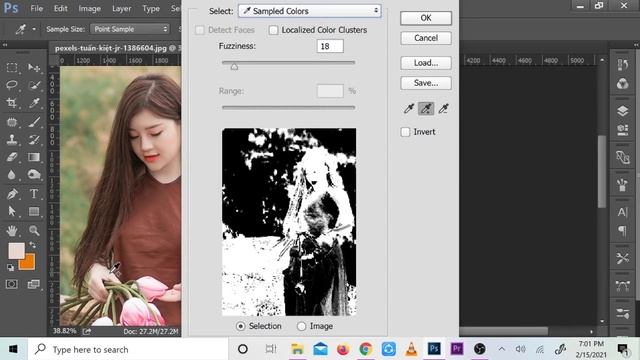Image resolution: width=640 pixels, height=360 pixels.
Task: Click the taskbar search box
Action: click(128, 349)
